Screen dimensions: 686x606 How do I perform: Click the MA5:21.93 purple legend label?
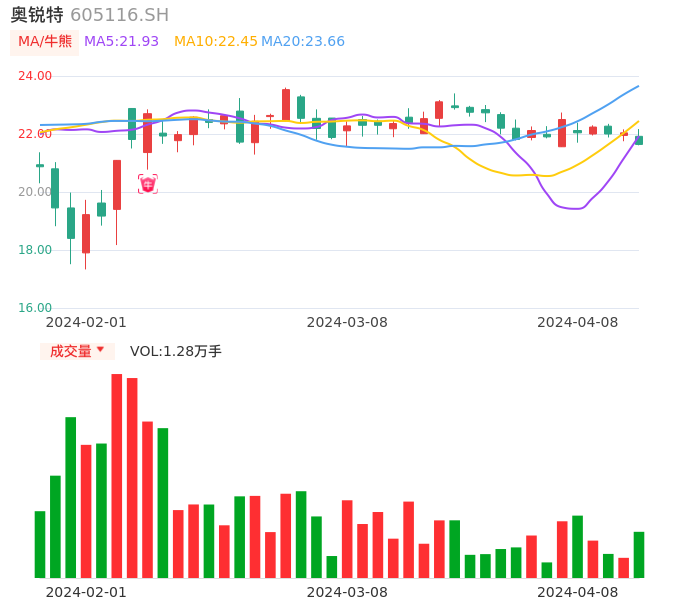[121, 42]
